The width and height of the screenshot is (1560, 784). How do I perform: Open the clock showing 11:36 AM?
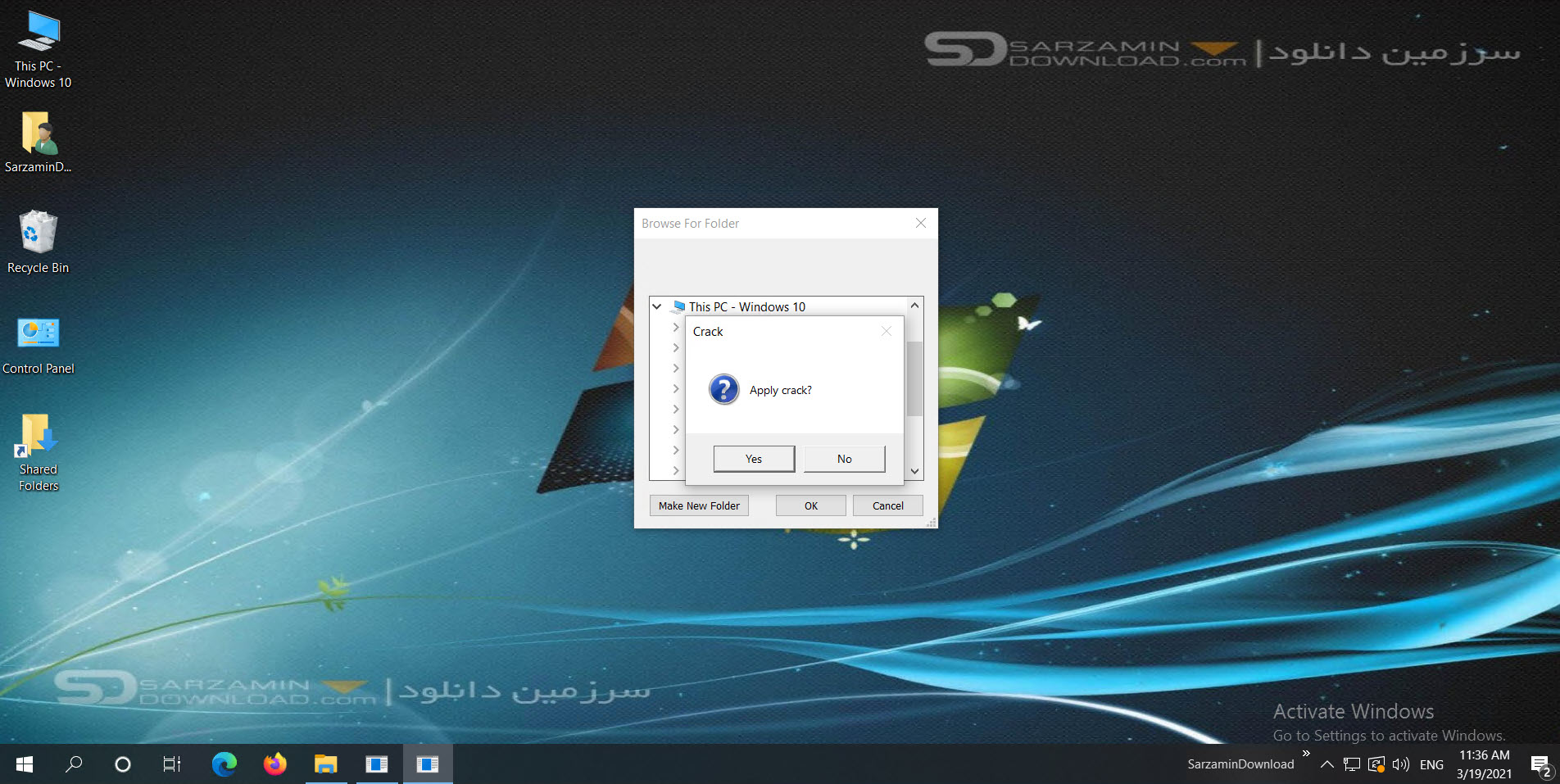(1484, 764)
